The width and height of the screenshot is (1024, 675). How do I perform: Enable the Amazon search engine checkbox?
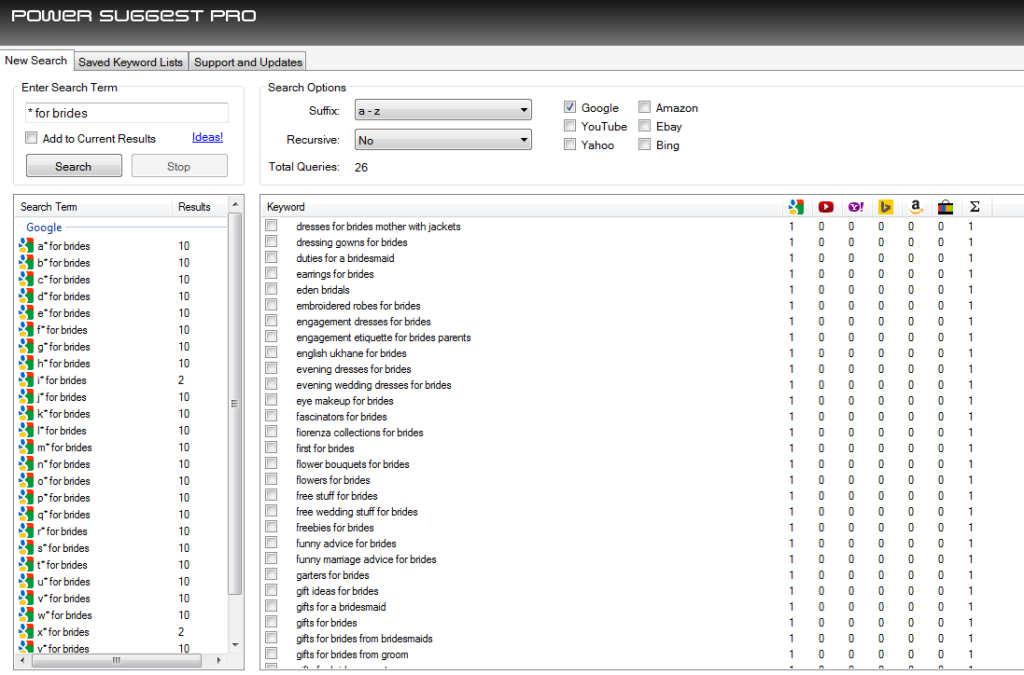(645, 107)
